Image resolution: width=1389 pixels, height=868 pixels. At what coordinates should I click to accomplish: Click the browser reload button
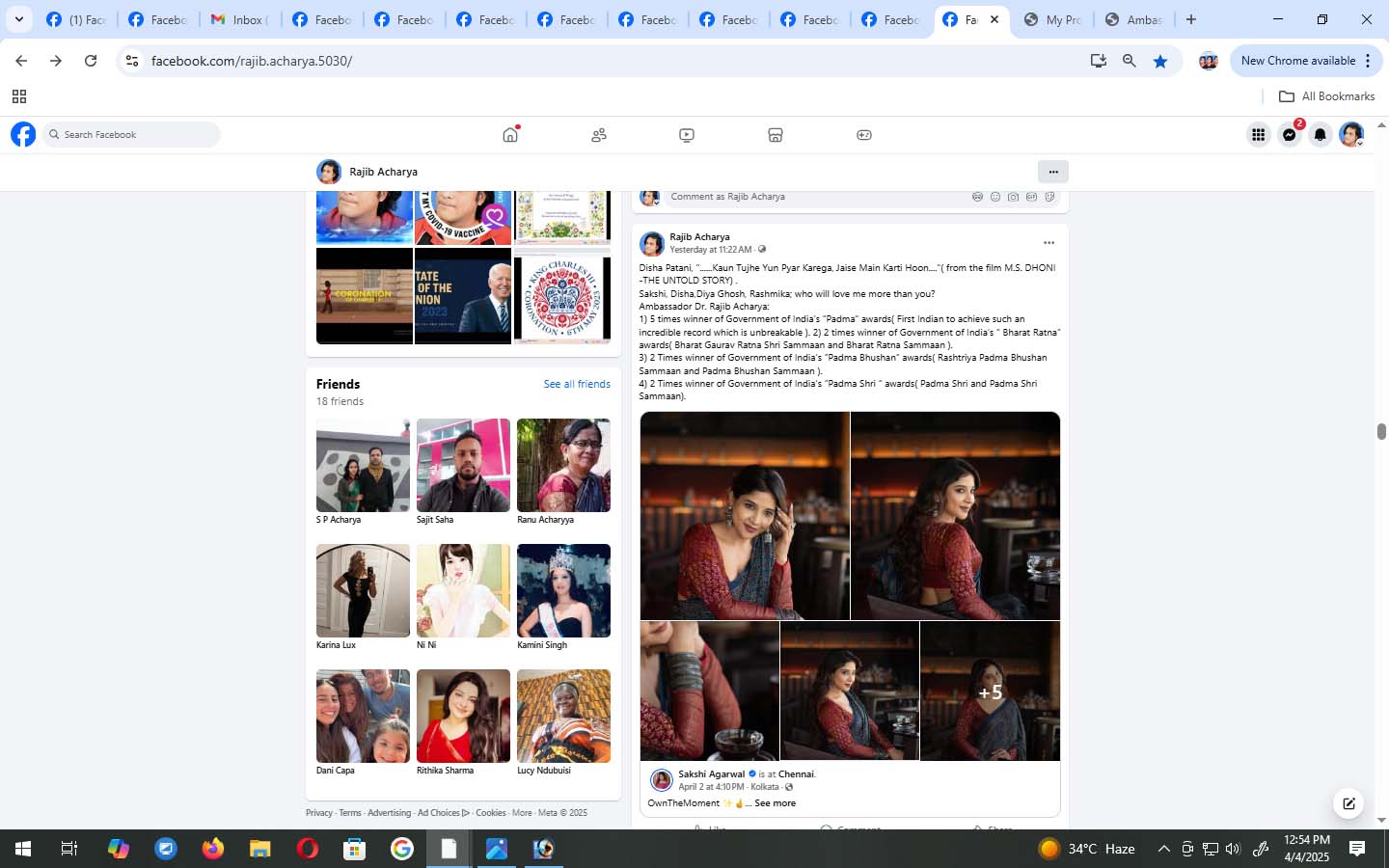91,61
